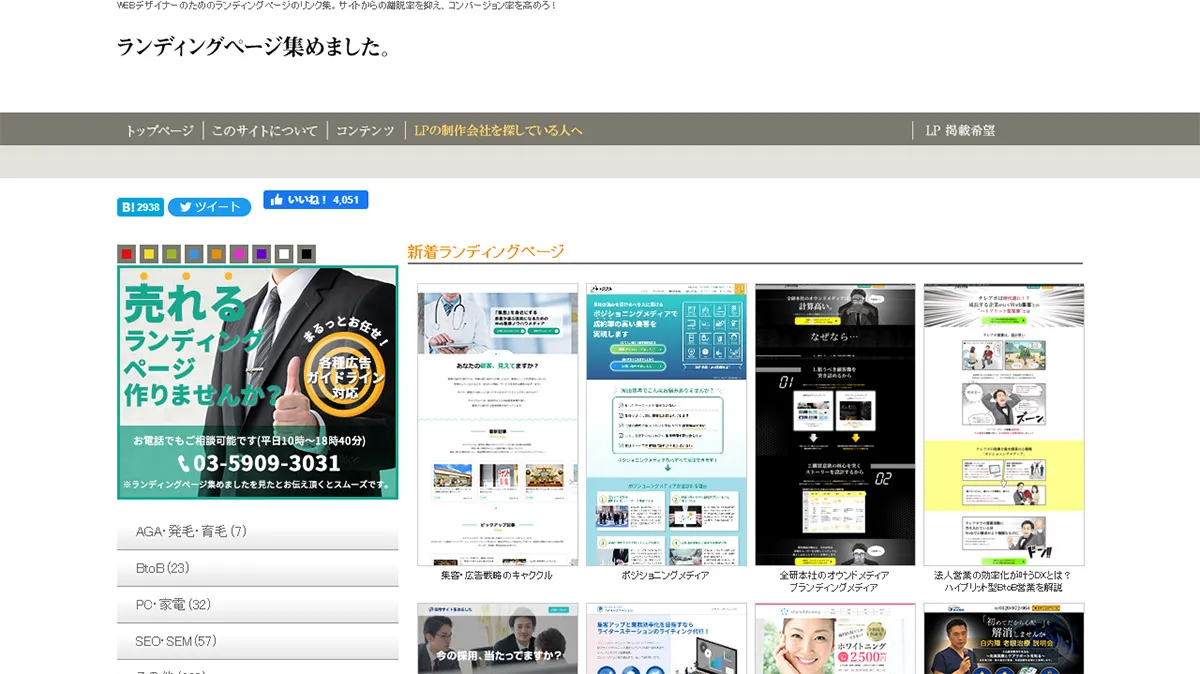
Task: Select the white color filter swatch
Action: point(284,254)
